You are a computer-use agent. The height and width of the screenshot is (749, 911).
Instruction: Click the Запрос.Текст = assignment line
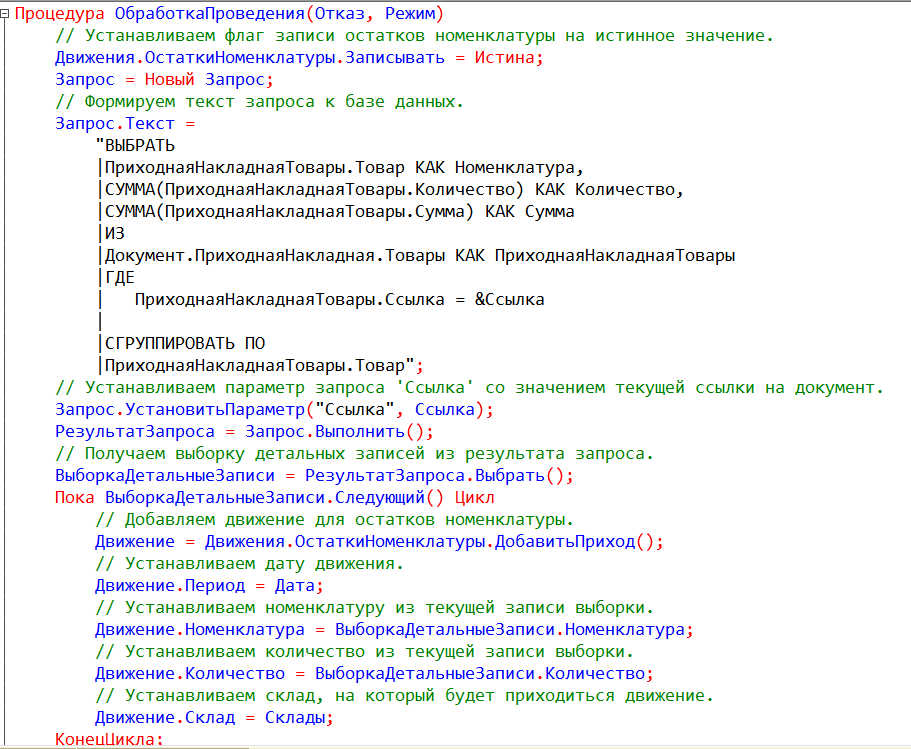pyautogui.click(x=125, y=124)
